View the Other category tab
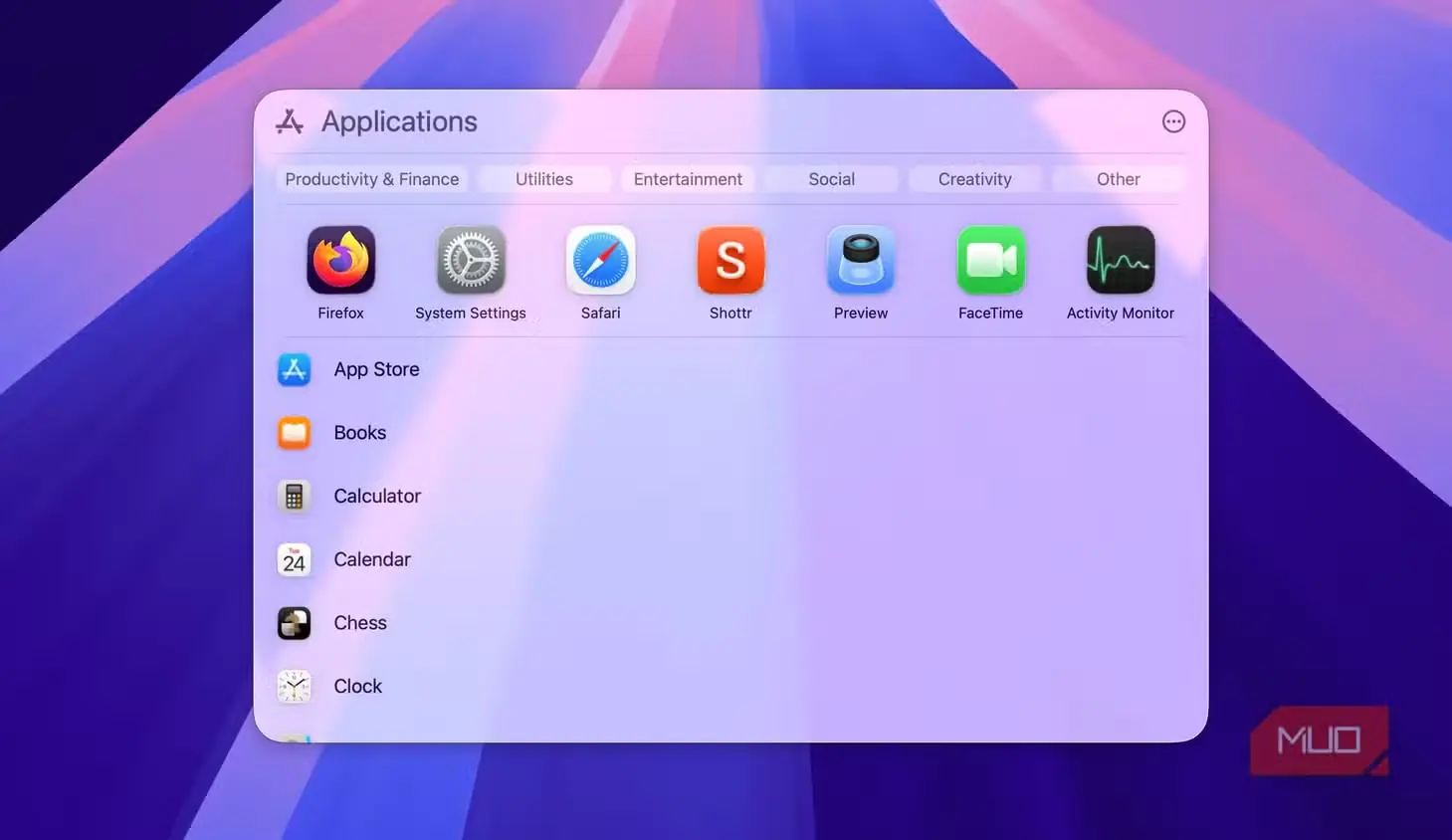Screen dimensions: 1452x840 (1119, 179)
